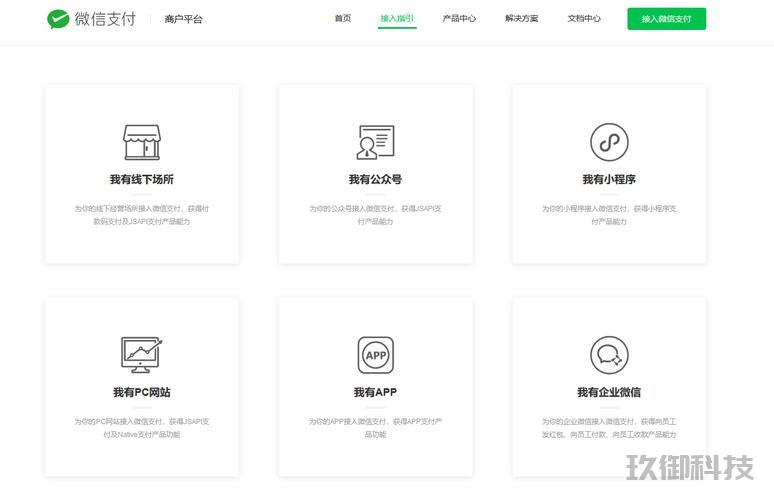The image size is (774, 500).
Task: Click the PC monitor chart icon
Action: [x=142, y=355]
